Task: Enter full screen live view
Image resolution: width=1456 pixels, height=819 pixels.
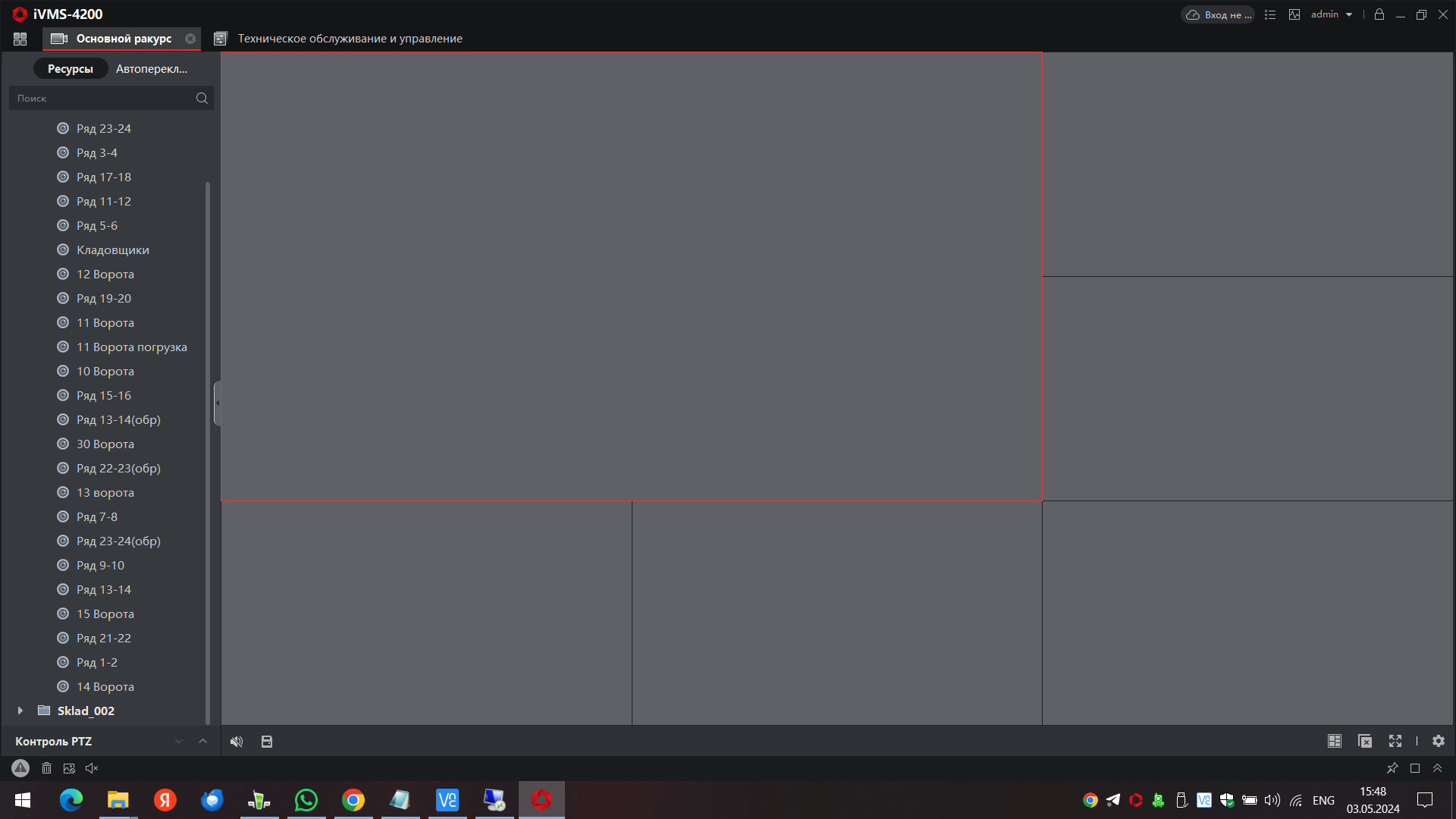Action: tap(1395, 742)
